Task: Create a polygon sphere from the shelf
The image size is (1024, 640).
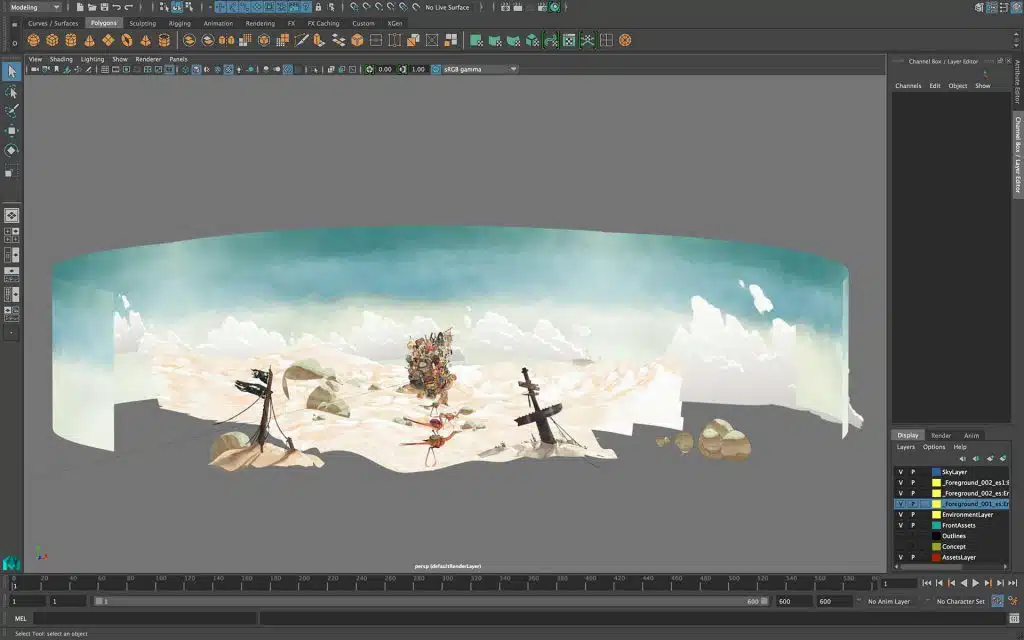Action: [33, 41]
